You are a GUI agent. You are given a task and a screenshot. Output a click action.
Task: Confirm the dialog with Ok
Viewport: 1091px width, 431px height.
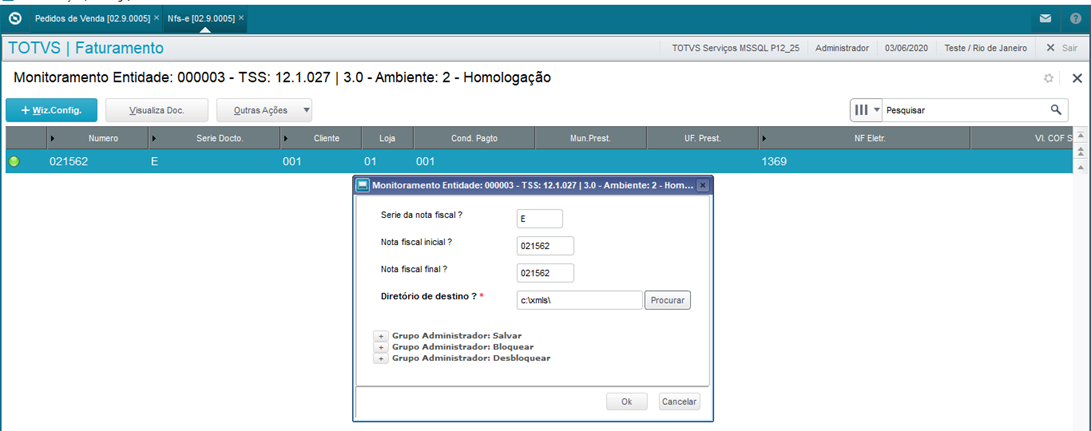(626, 402)
